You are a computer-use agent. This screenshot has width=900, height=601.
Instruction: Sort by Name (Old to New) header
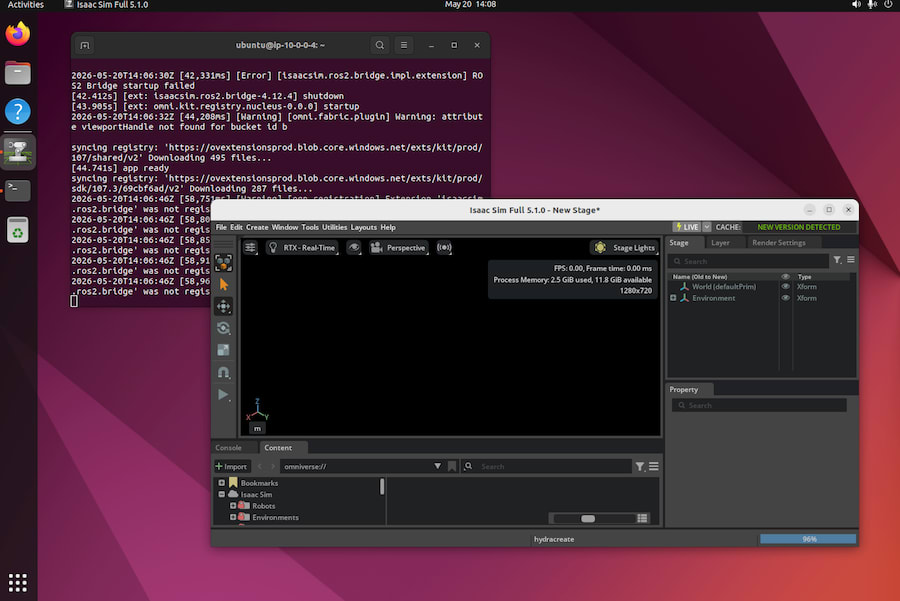pyautogui.click(x=700, y=277)
